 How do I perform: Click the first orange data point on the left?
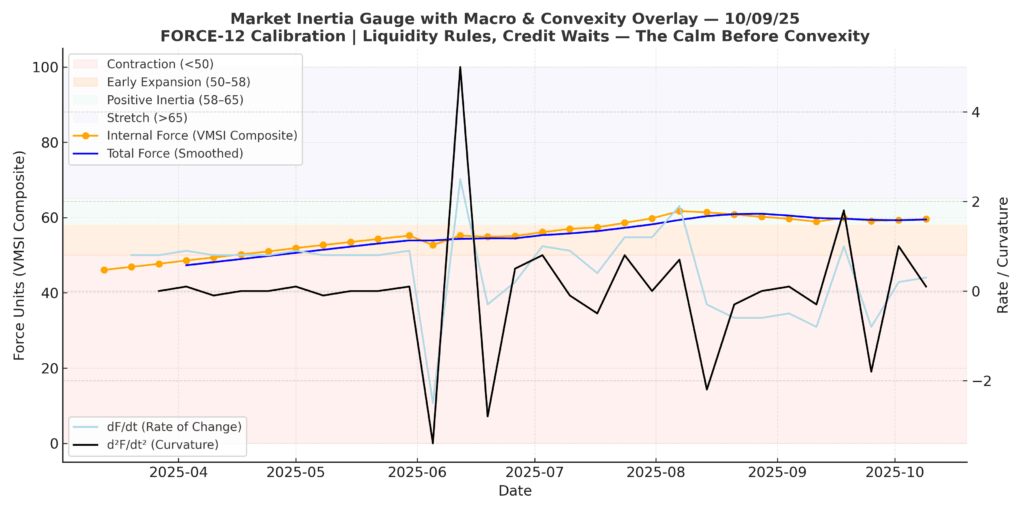[104, 270]
